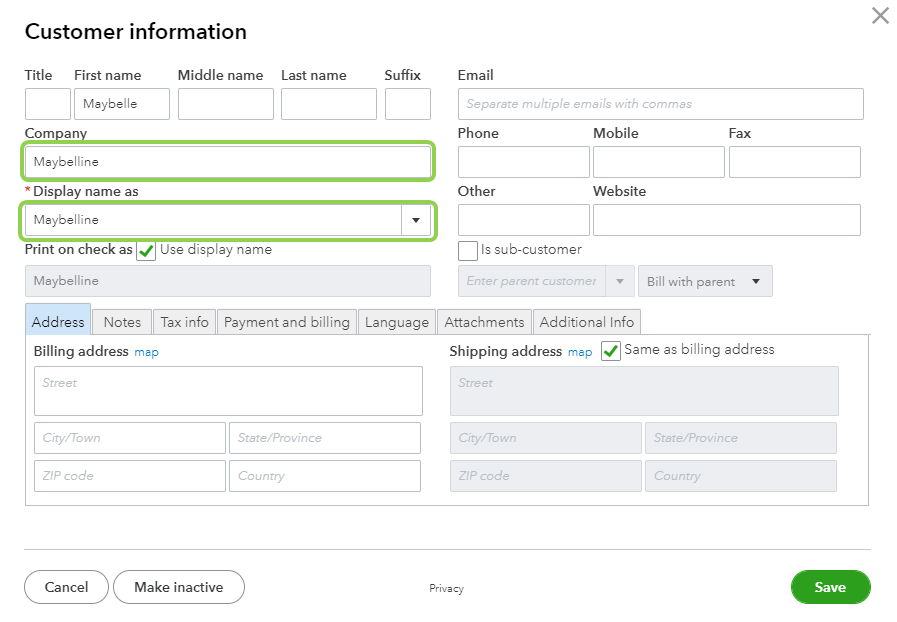Click the Mobile field

659,162
